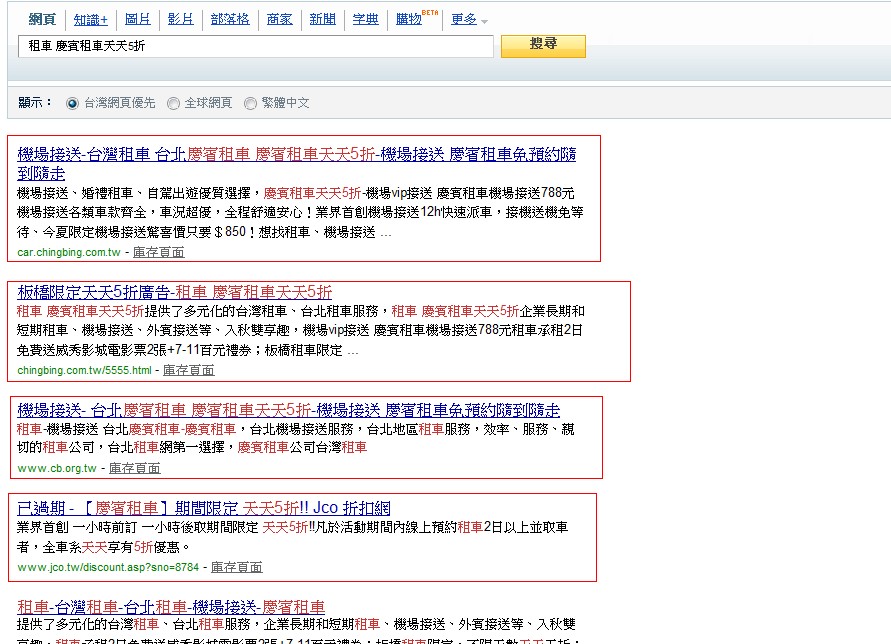This screenshot has width=891, height=644.
Task: Open first result 機場接送-台灣租車 台北慶賓租車 link
Action: click(296, 155)
